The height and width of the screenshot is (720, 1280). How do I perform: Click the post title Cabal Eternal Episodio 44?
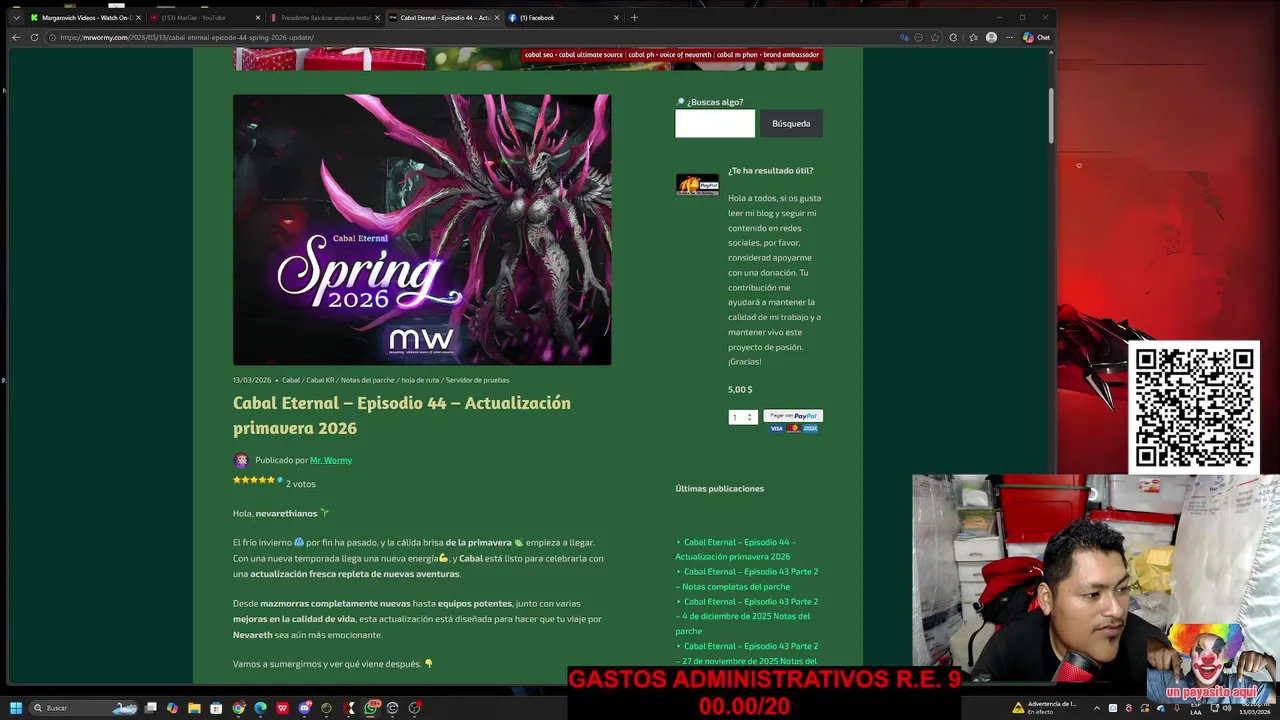(402, 415)
